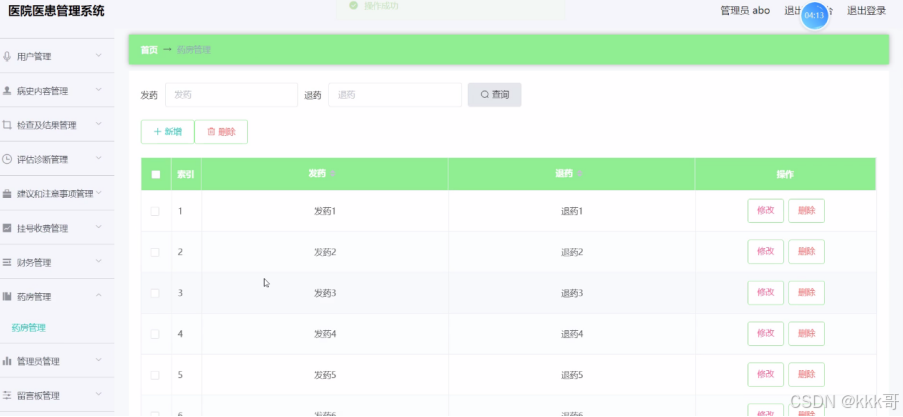Click the bar icon beside parent 药房管理 menu
The image size is (903, 417).
(x=7, y=297)
